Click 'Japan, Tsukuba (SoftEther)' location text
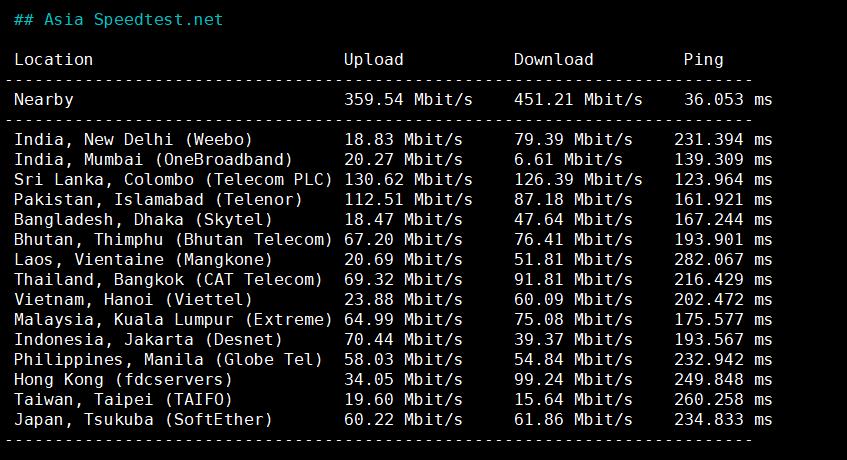Viewport: 847px width, 460px height. click(x=143, y=419)
